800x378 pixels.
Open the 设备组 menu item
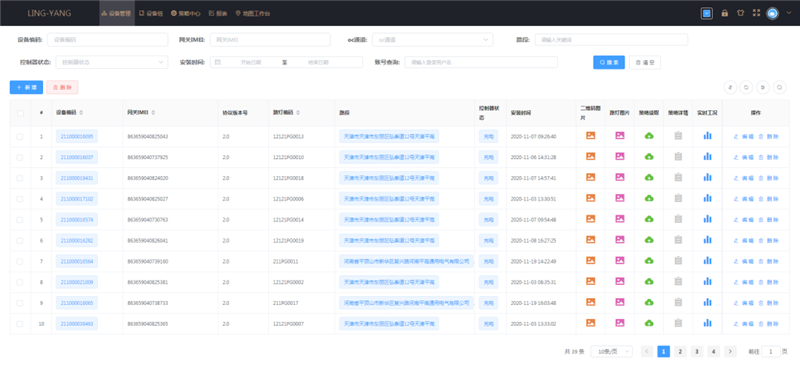[151, 13]
